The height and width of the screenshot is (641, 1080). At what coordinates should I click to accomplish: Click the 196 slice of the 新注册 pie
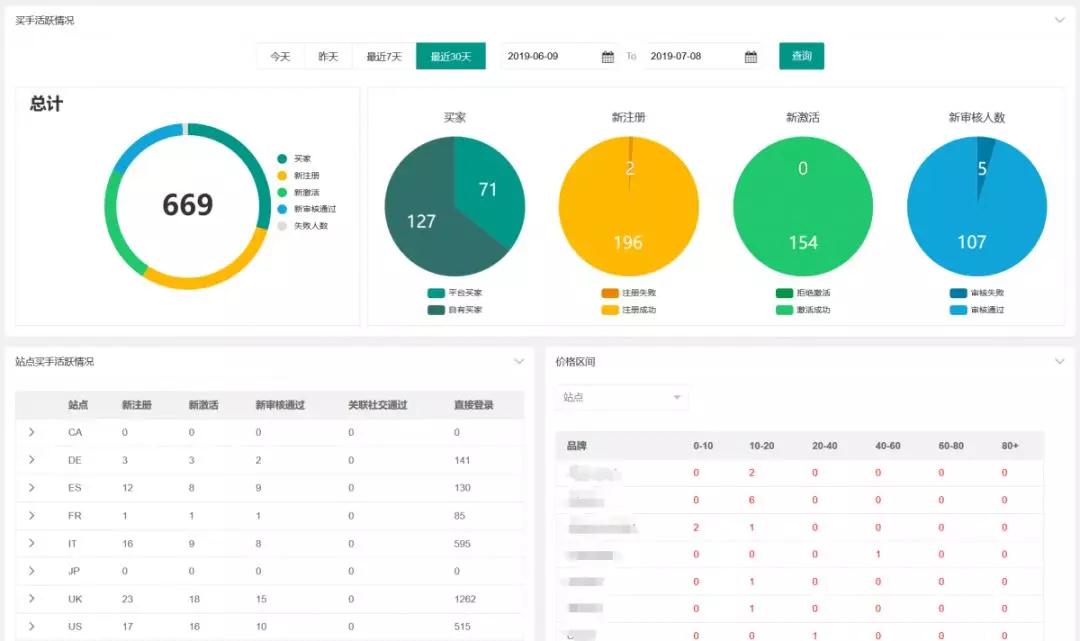point(627,242)
